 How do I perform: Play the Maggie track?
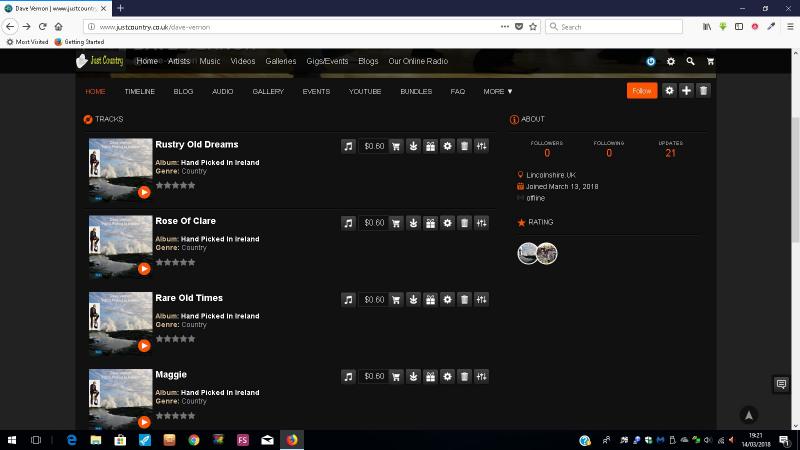coord(144,422)
